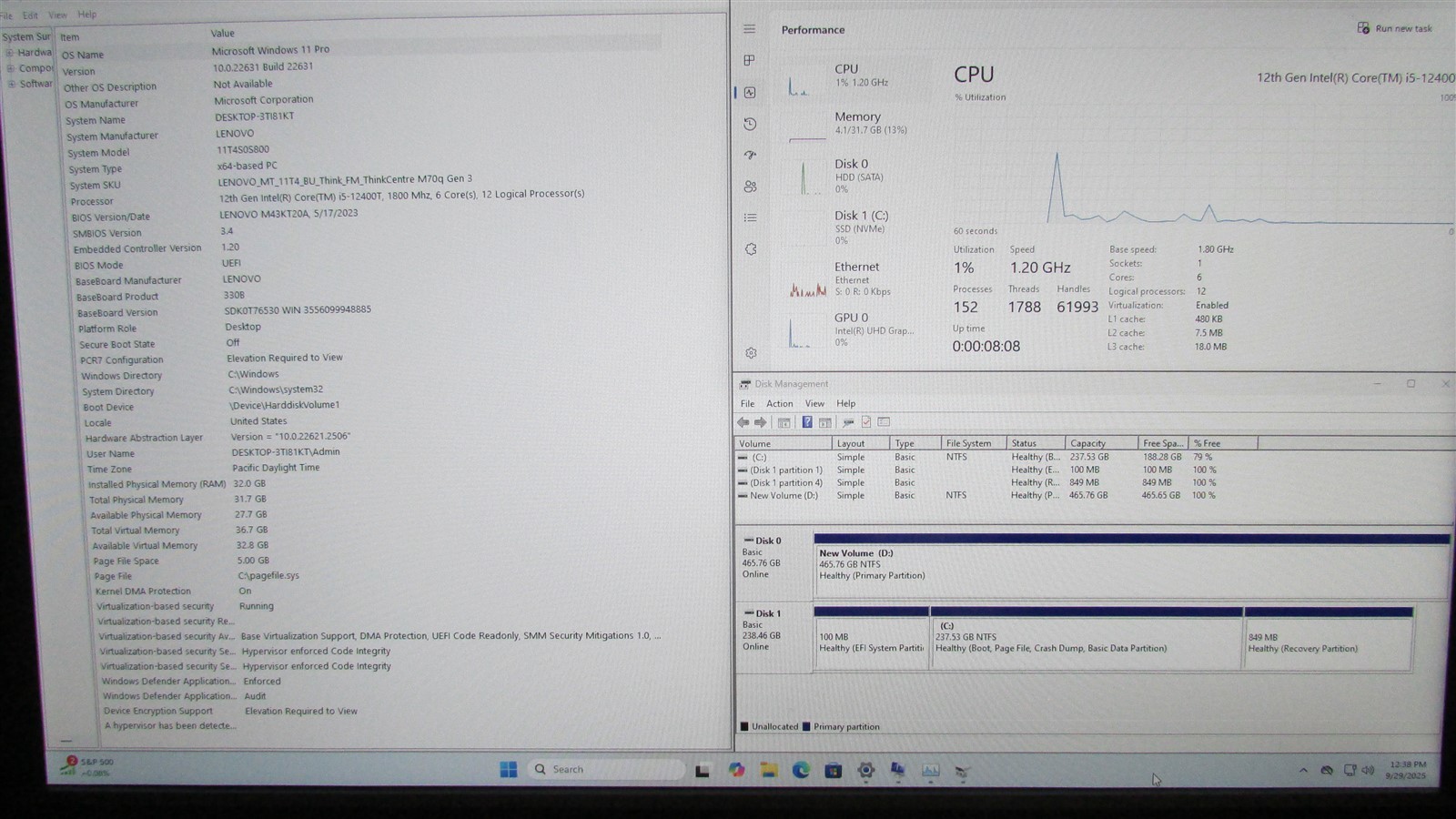Open the S&P 500 widget on the taskbar

pos(86,767)
